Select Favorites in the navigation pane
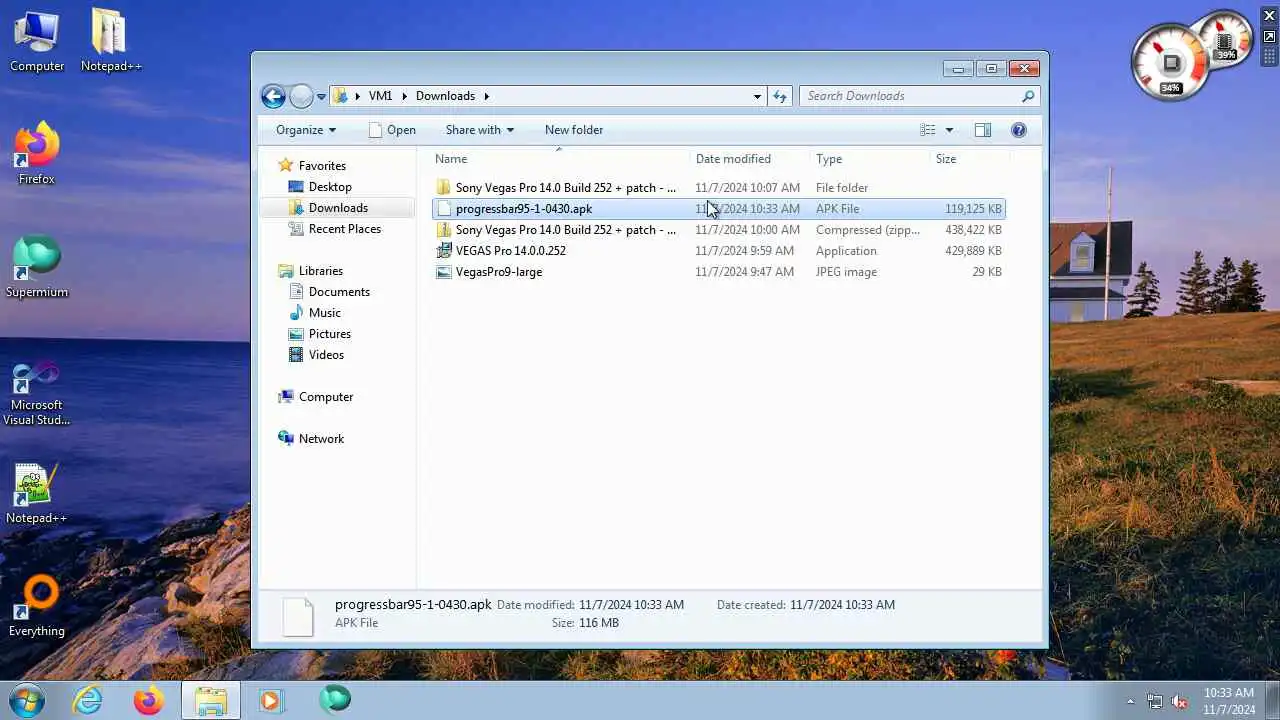The width and height of the screenshot is (1280, 720). coord(322,166)
